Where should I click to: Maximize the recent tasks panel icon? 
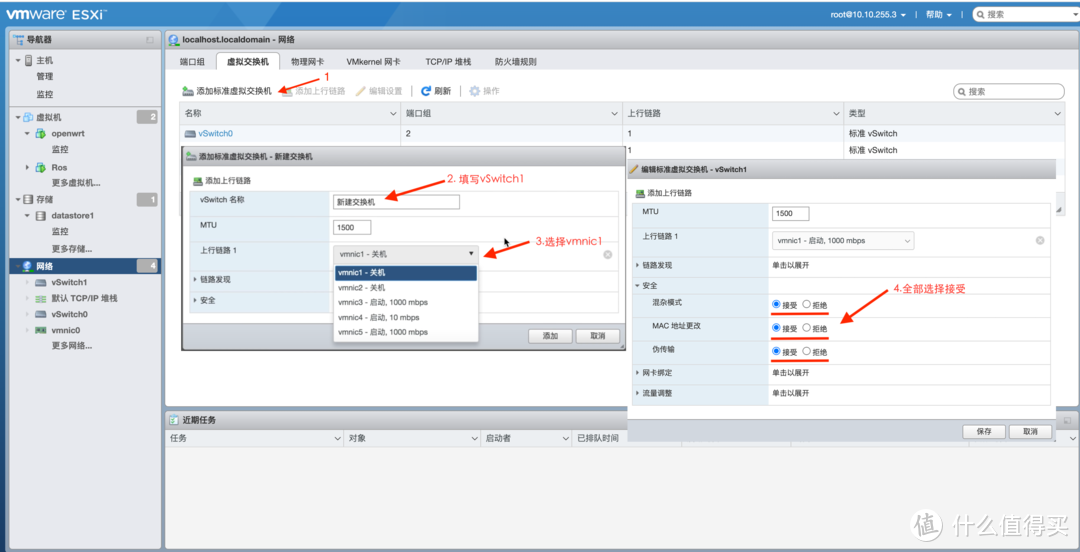(x=1067, y=420)
